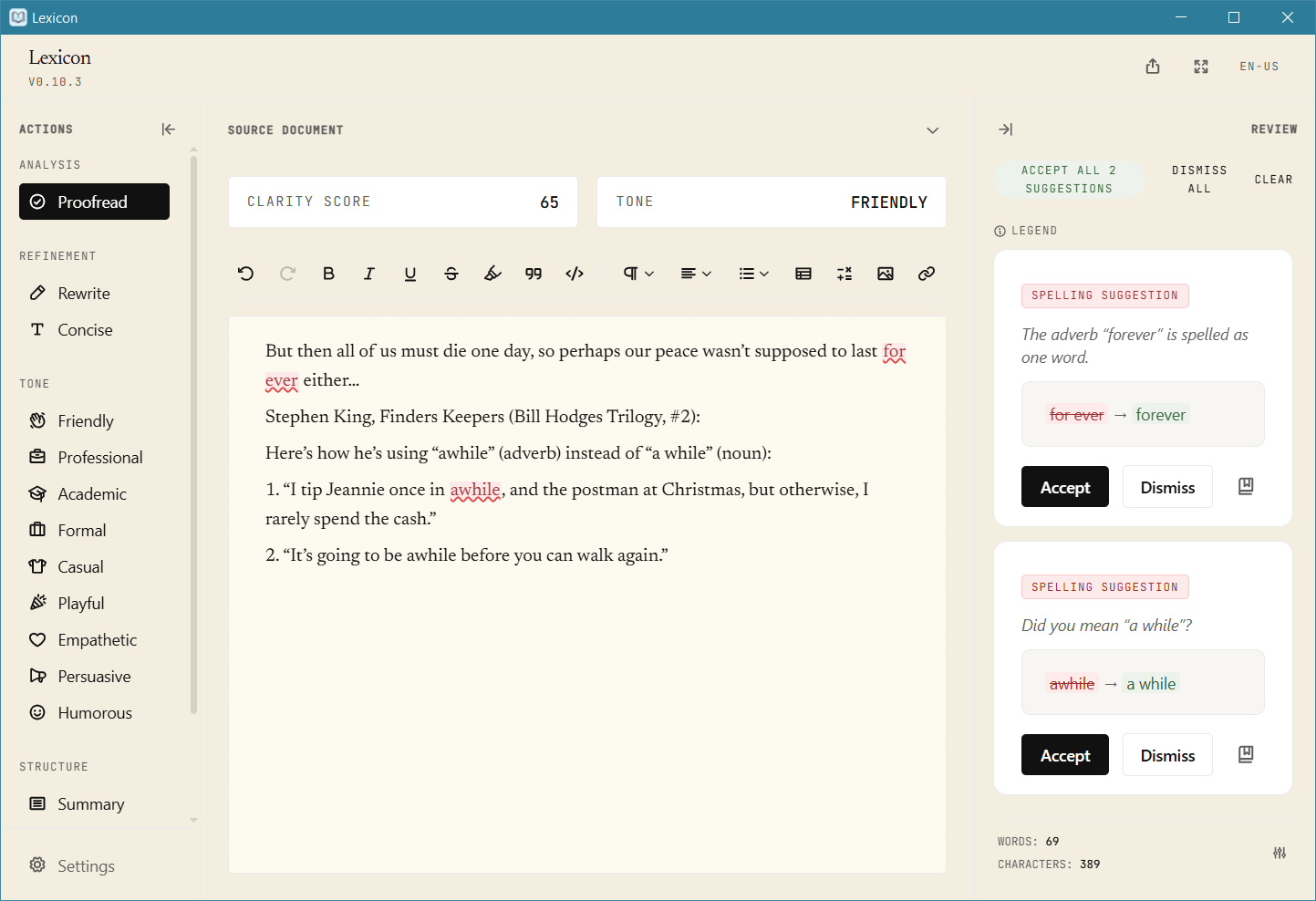This screenshot has height=901, width=1316.
Task: Apply the Empathetic tone
Action: (x=94, y=639)
